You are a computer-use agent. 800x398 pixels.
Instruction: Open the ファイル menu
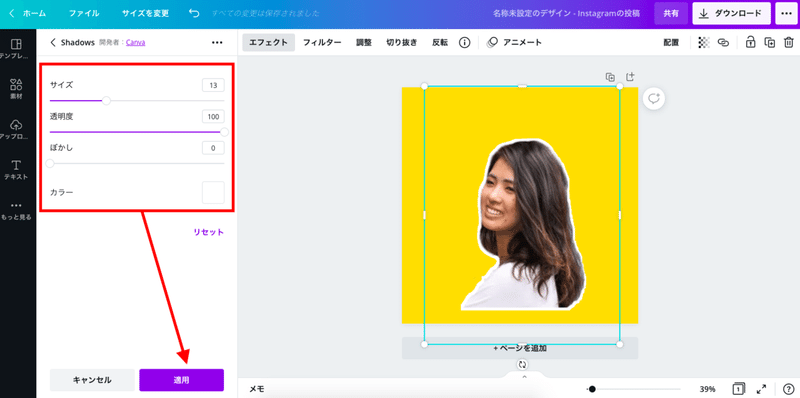click(x=84, y=14)
